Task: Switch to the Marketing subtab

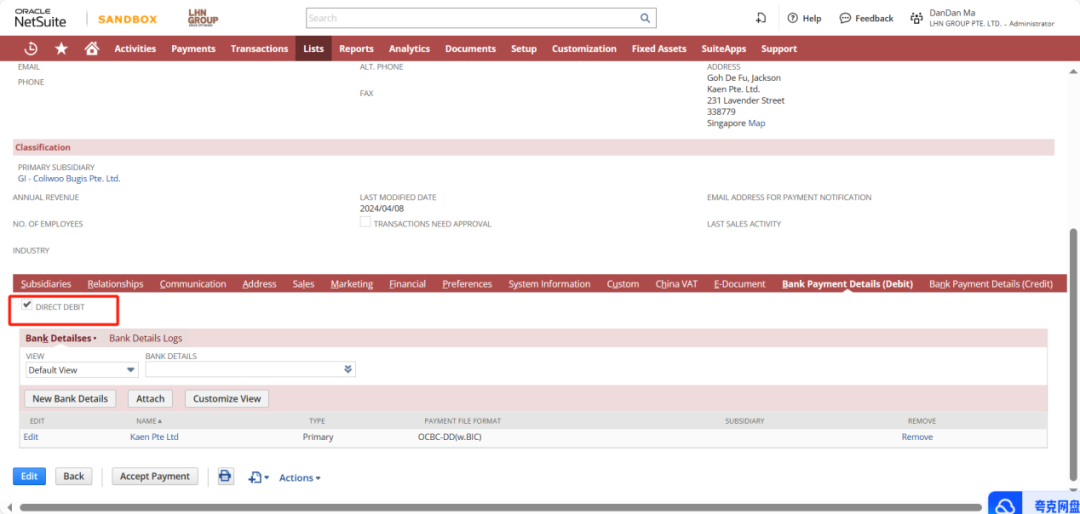Action: tap(352, 284)
